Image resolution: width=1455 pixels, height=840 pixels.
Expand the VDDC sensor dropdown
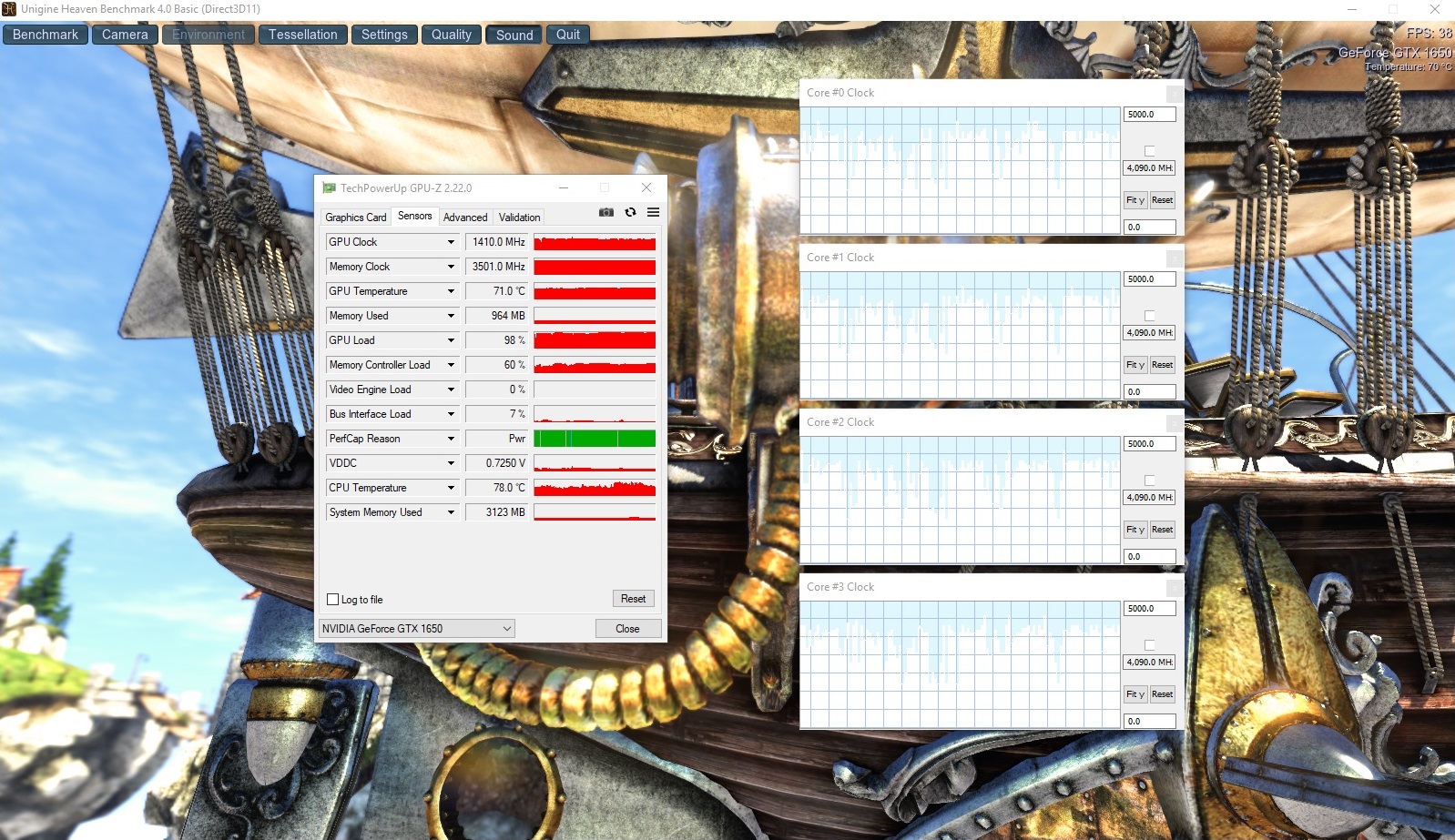(451, 463)
